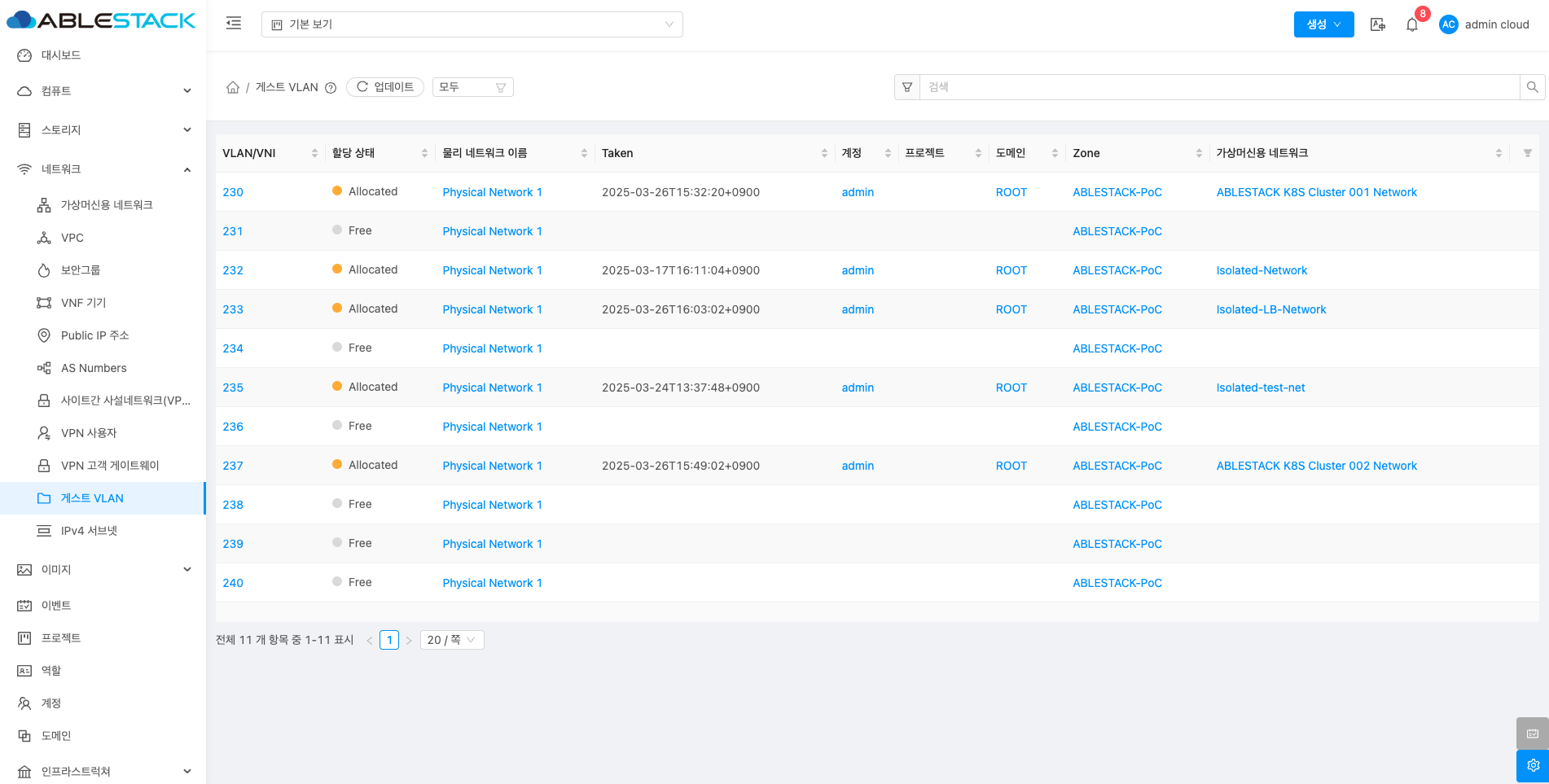The image size is (1549, 784).
Task: Open the 20 / 쪽 page size dropdown
Action: (x=452, y=640)
